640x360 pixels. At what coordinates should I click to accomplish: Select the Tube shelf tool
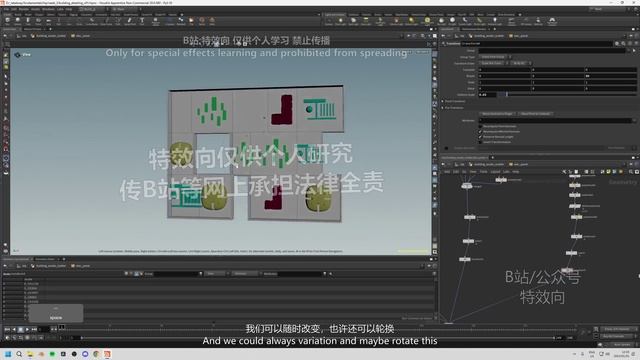tap(28, 20)
